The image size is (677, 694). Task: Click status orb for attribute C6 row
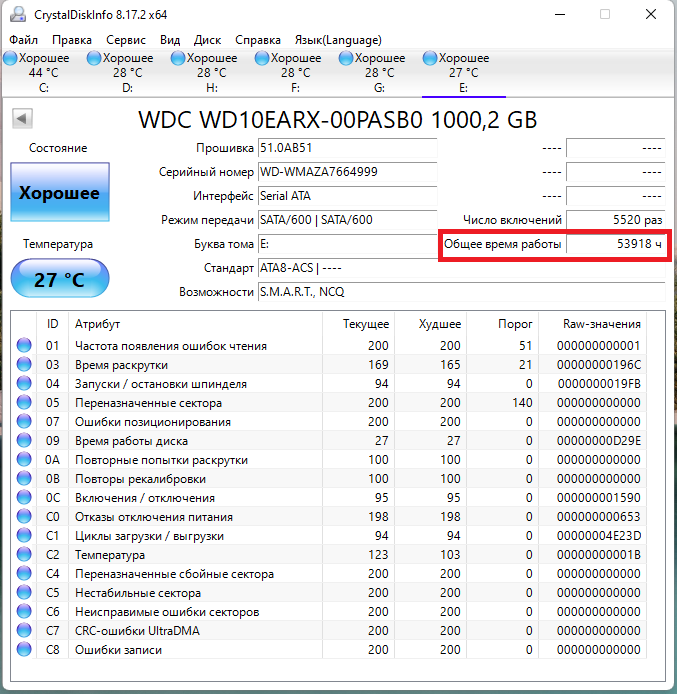(x=24, y=612)
